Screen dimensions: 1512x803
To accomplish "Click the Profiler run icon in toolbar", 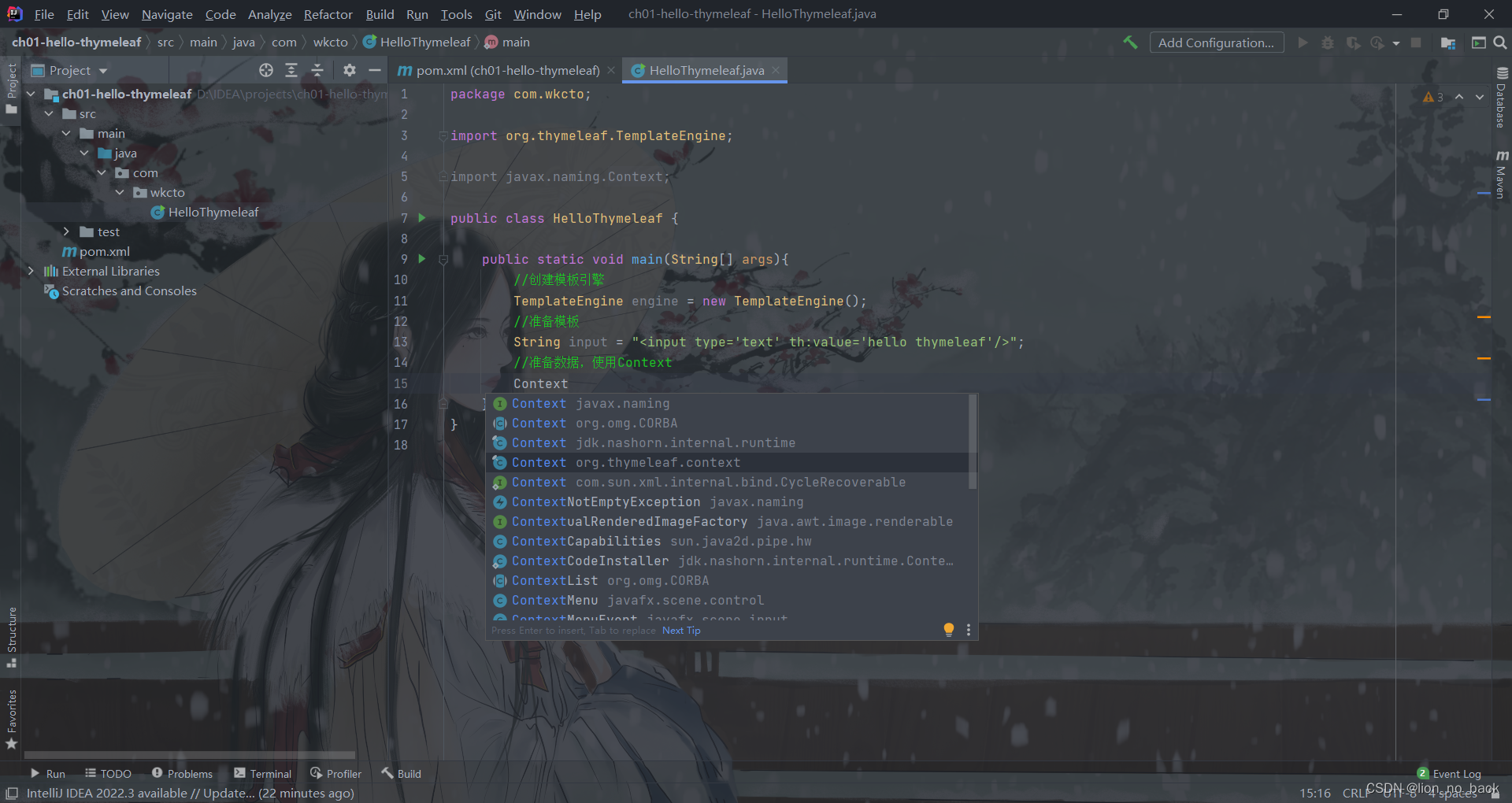I will (x=1377, y=43).
